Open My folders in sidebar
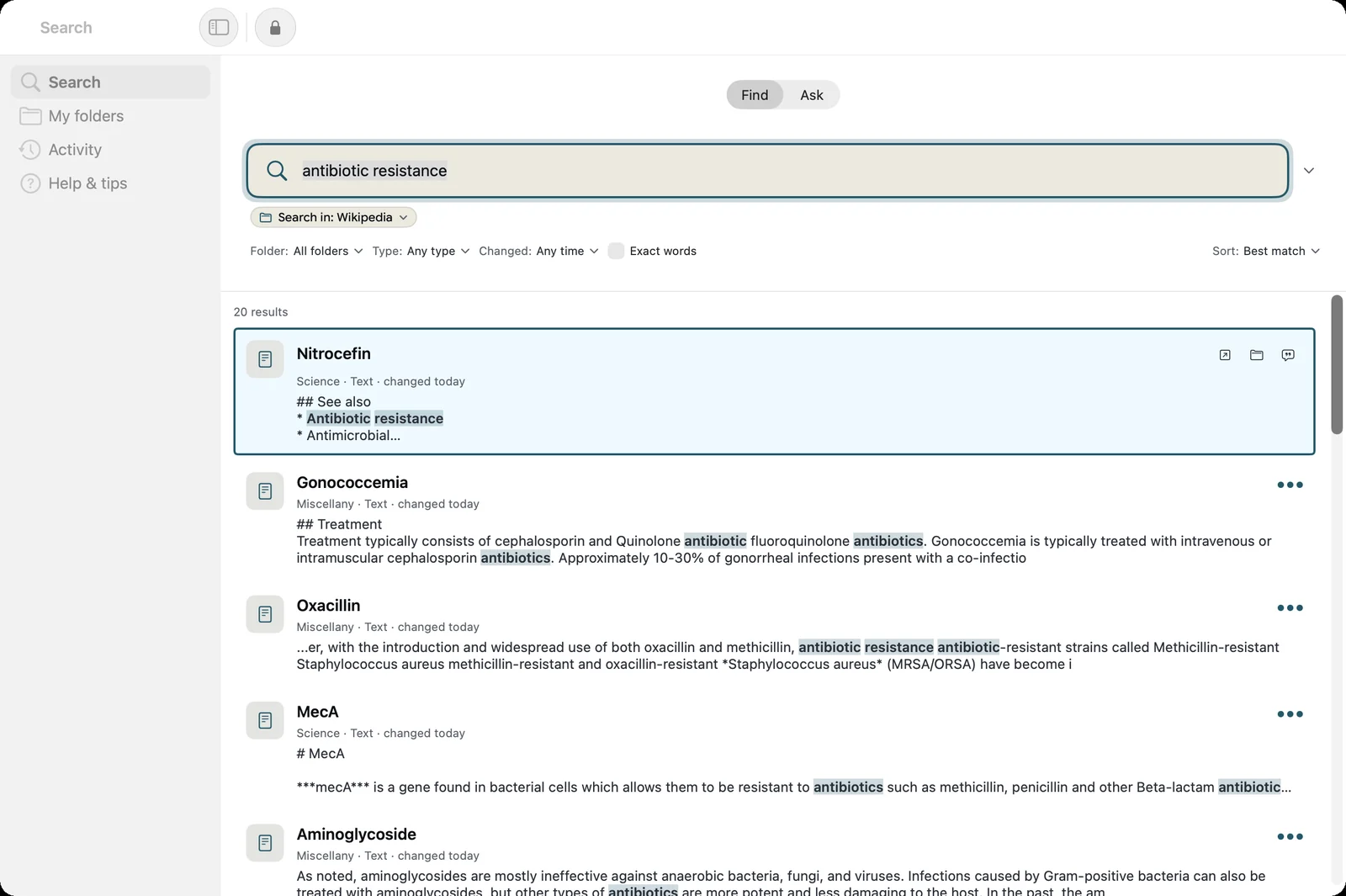Viewport: 1346px width, 896px height. [110, 116]
